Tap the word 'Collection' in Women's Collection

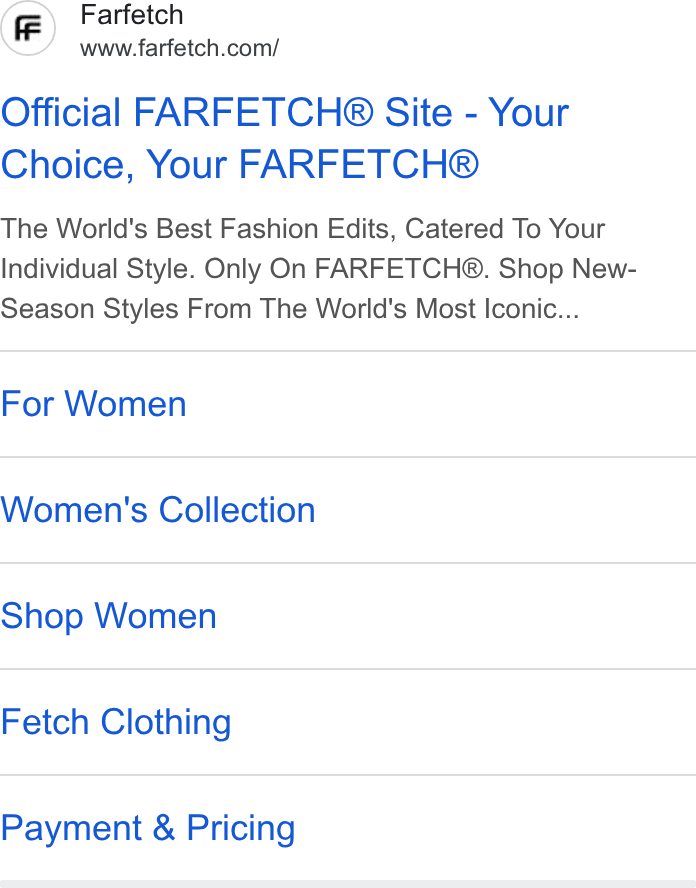coord(237,510)
